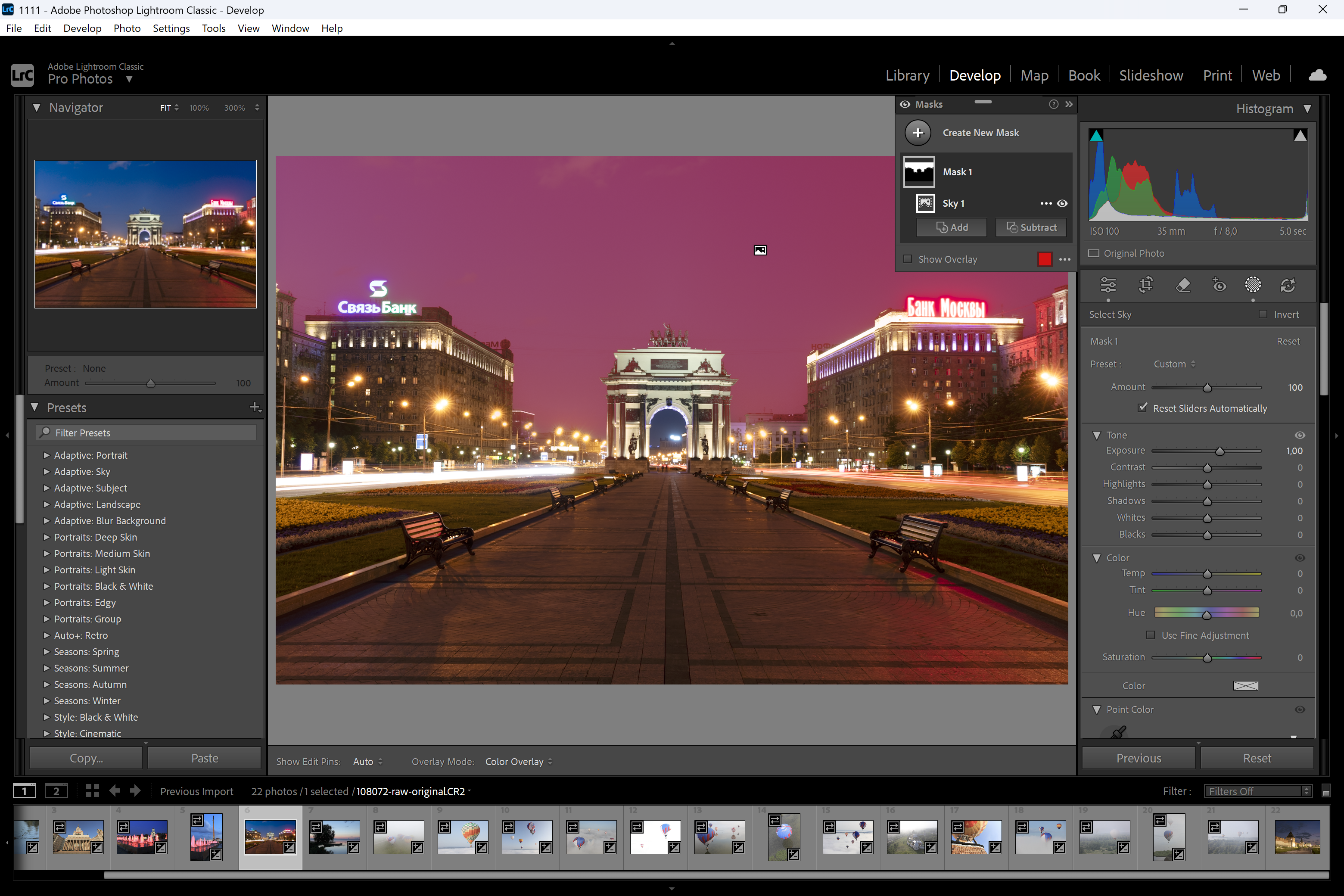The width and height of the screenshot is (1344, 896).
Task: Select the Sky 1 mask component icon
Action: (x=925, y=203)
